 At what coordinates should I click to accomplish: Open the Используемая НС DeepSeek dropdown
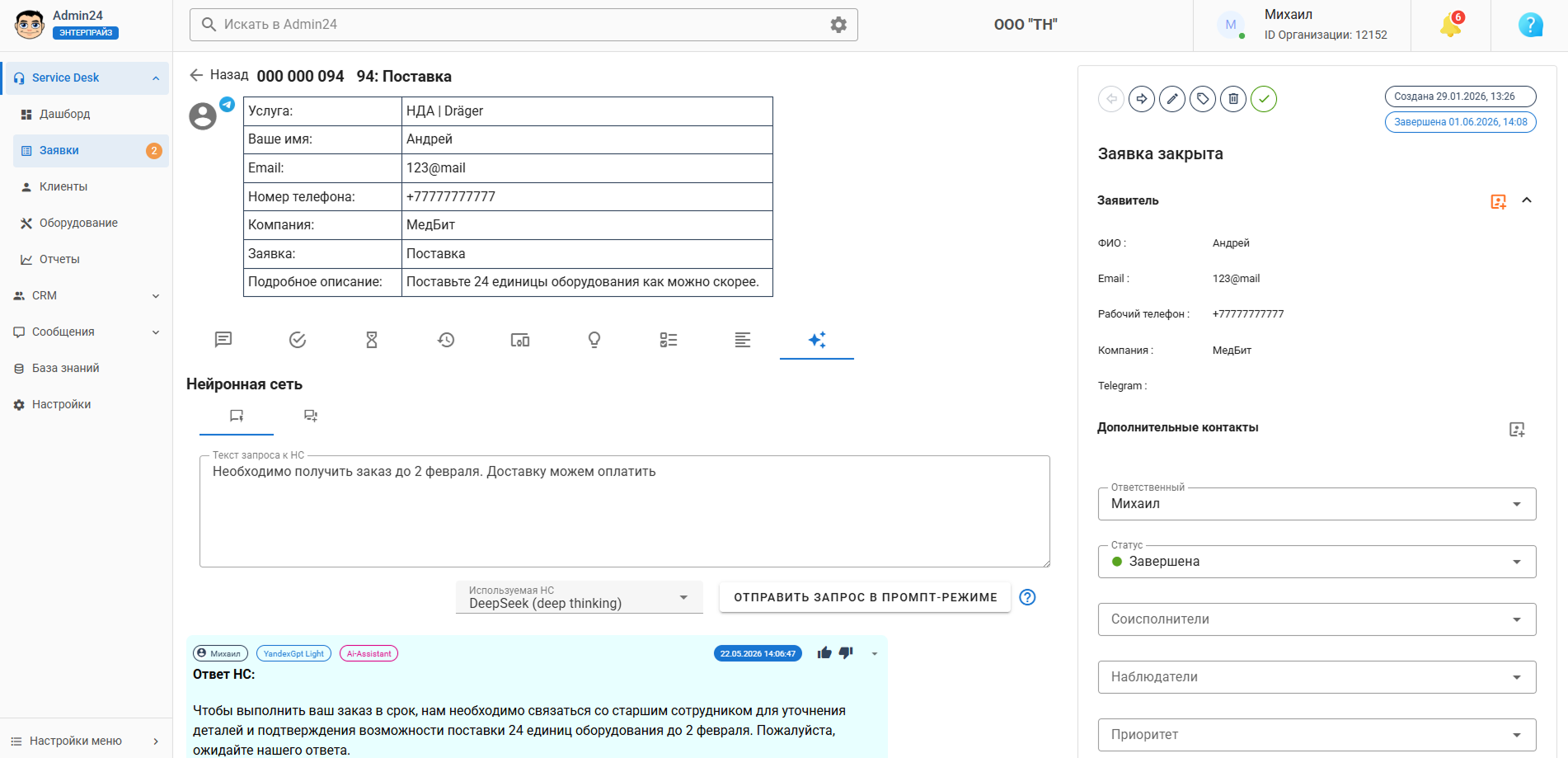(580, 597)
